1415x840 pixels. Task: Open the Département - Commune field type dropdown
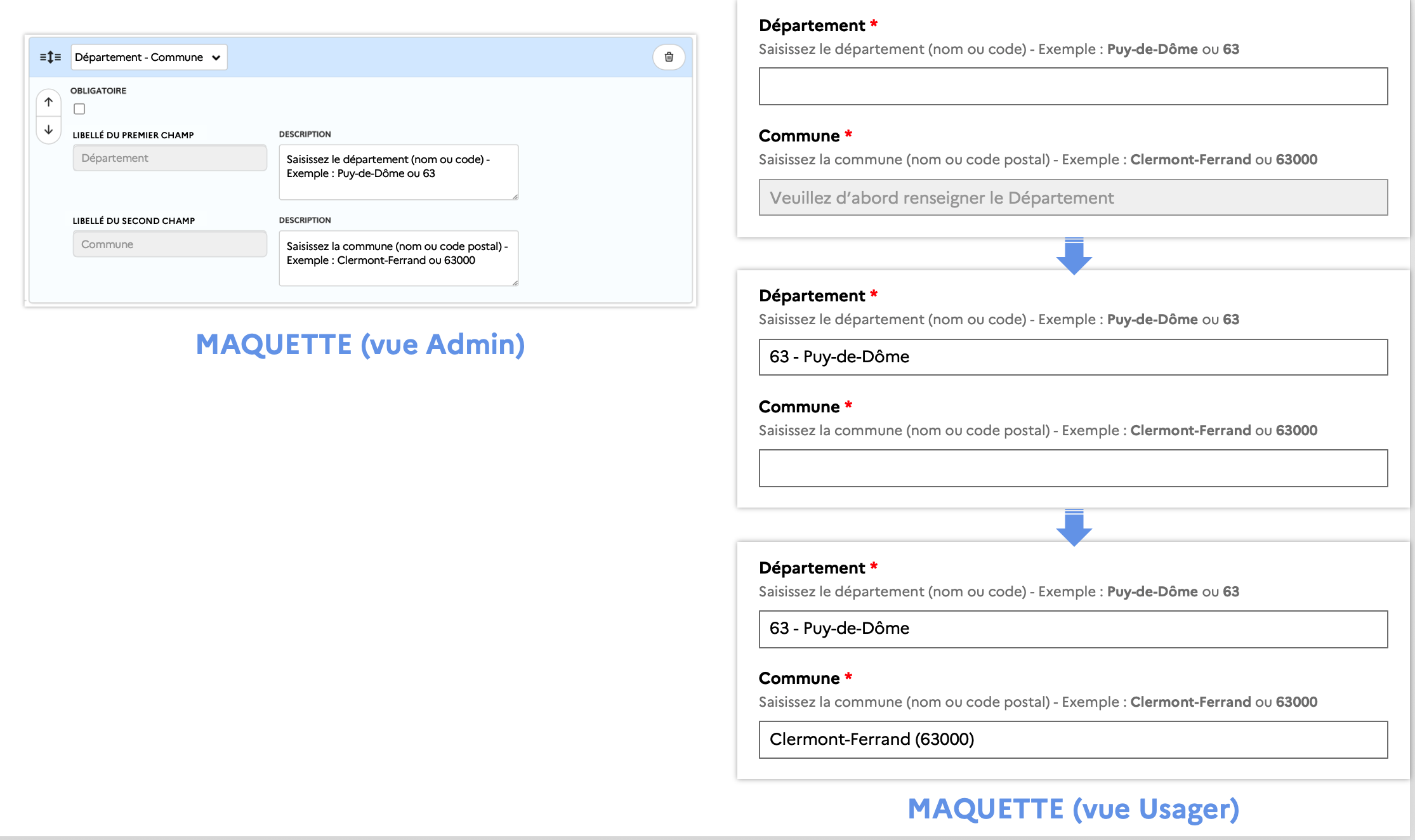[x=148, y=56]
